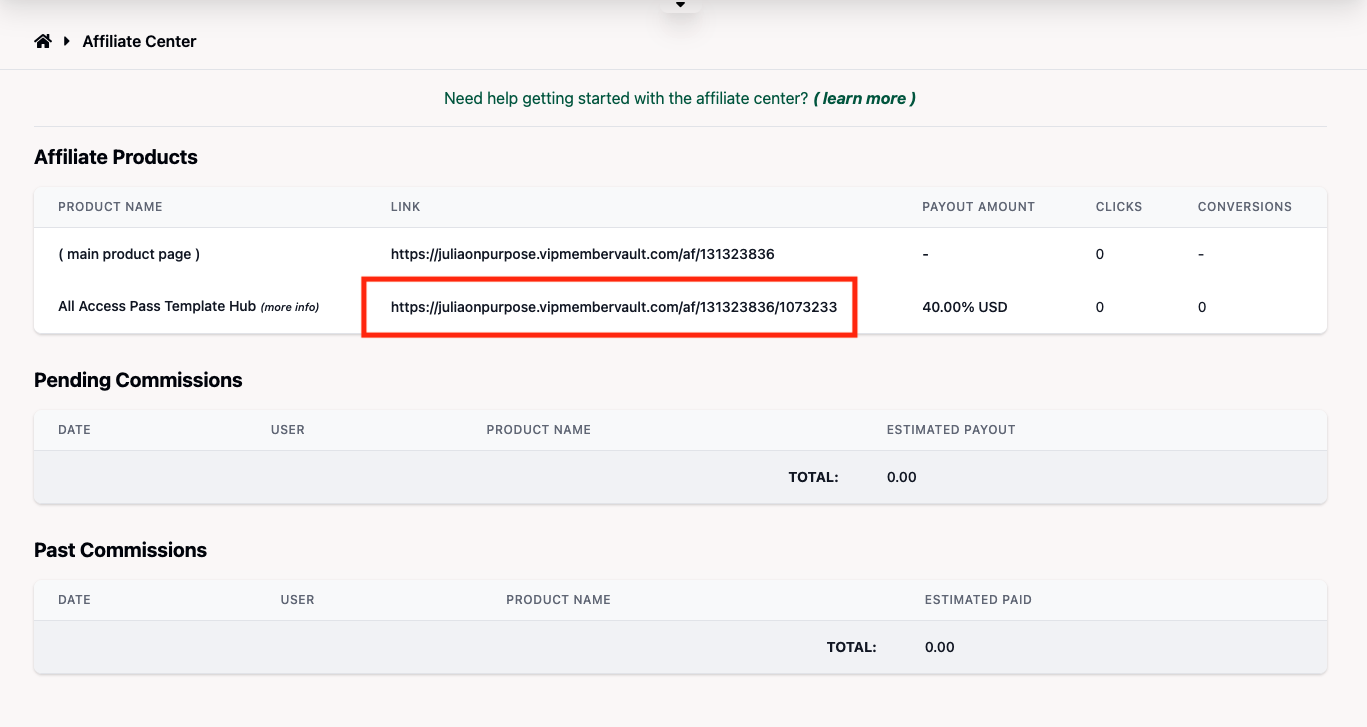Click the PAYOUT AMOUNT column header
This screenshot has height=727, width=1367.
pyautogui.click(x=978, y=207)
